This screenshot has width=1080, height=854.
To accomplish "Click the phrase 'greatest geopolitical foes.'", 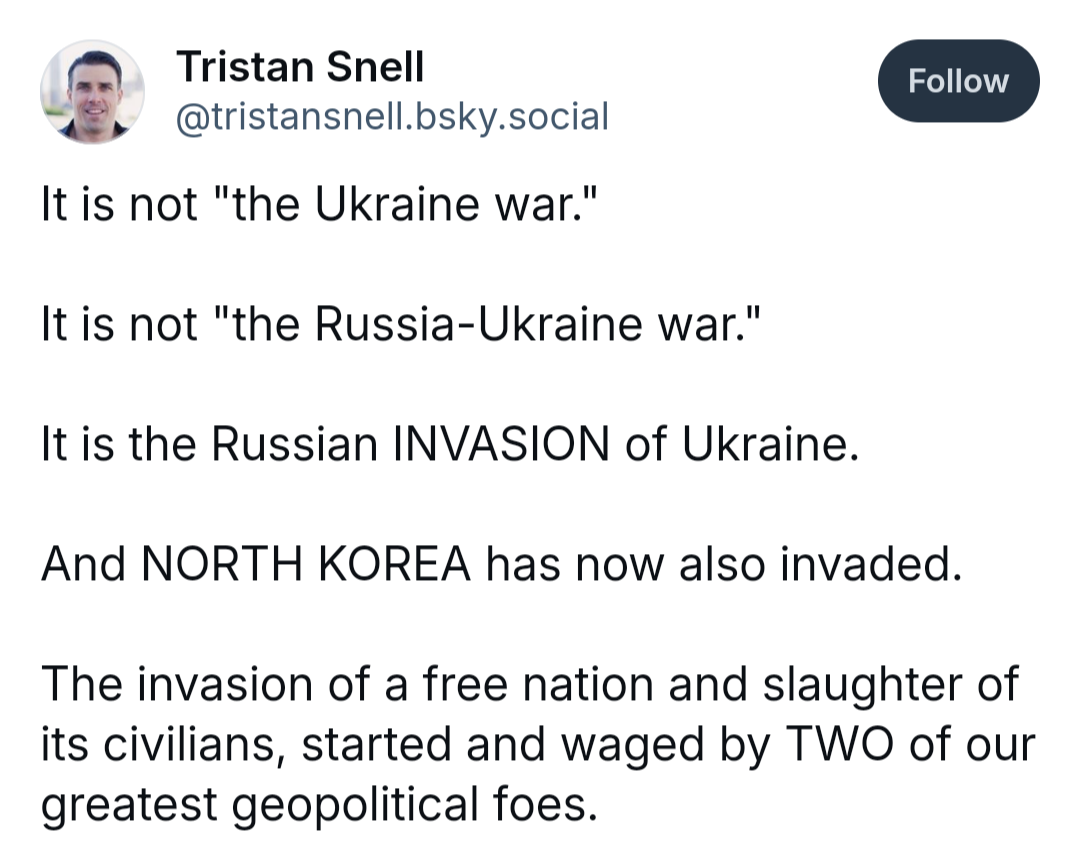I will (319, 804).
